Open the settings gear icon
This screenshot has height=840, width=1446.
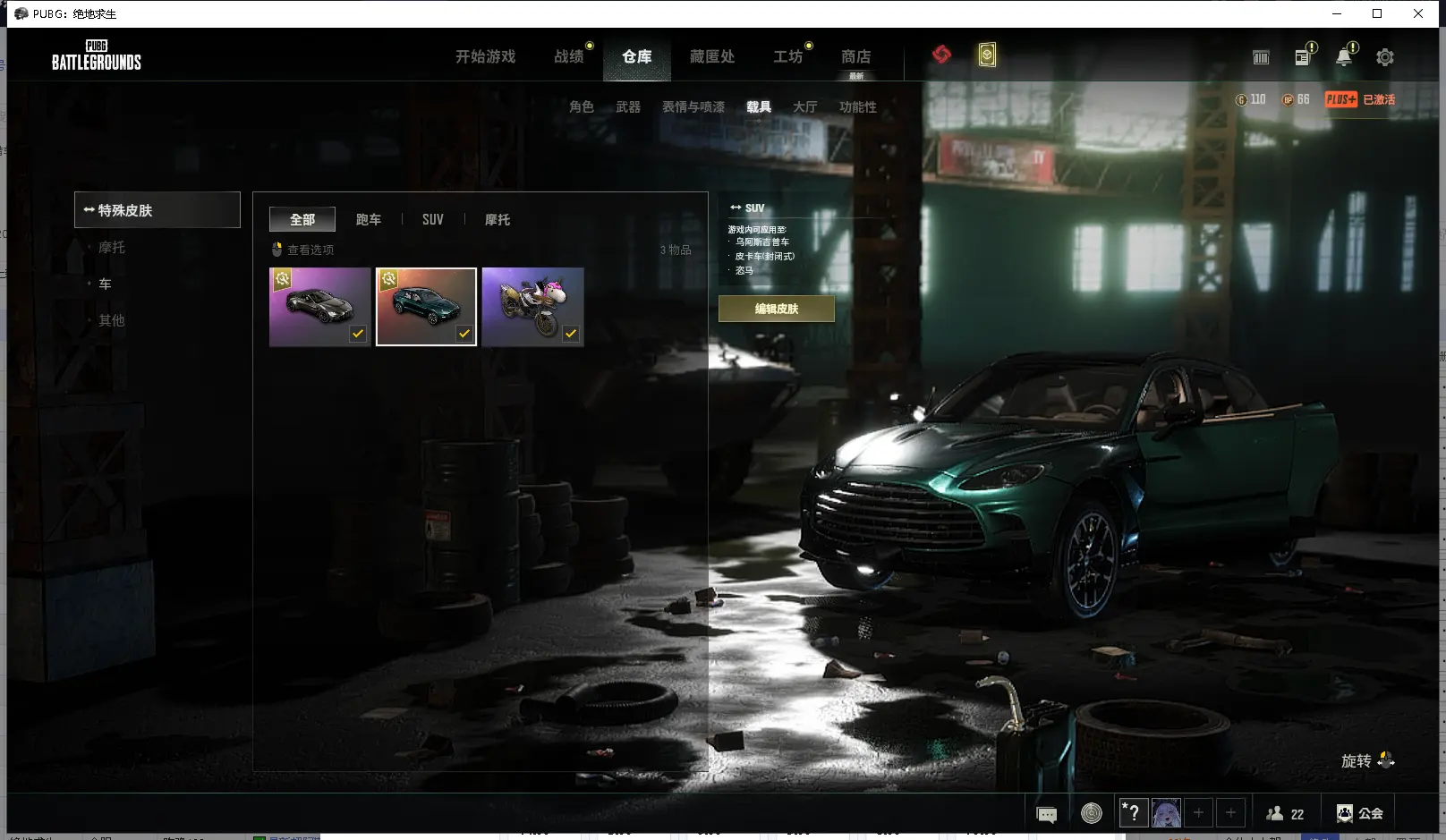pyautogui.click(x=1384, y=57)
